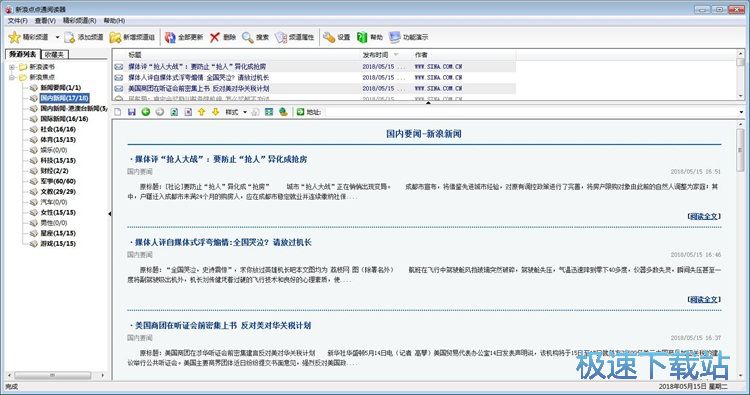Click the stop-loading page icon

pos(188,112)
